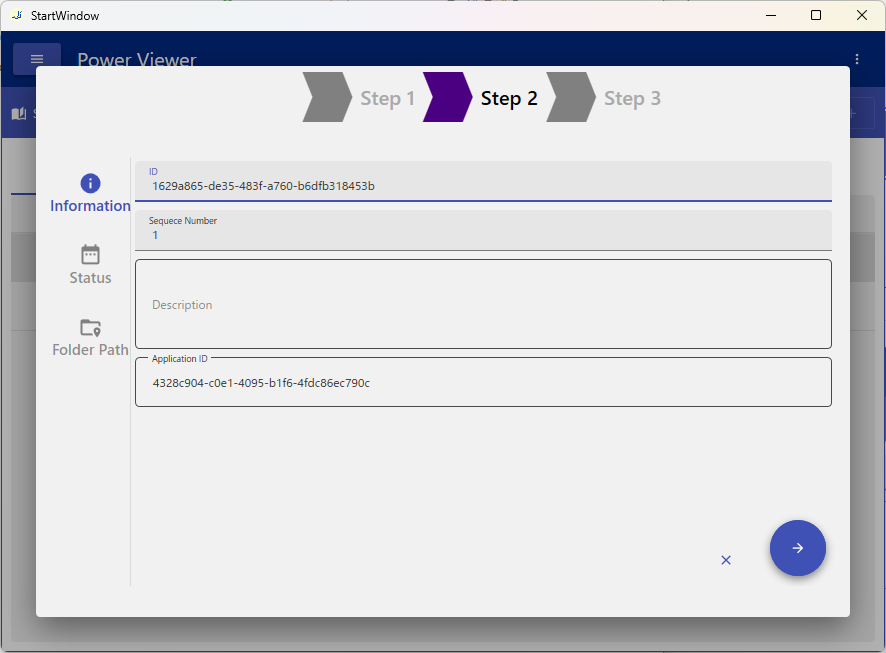Click the purple Step 2 chevron arrow
Viewport: 886px width, 653px height.
447,98
